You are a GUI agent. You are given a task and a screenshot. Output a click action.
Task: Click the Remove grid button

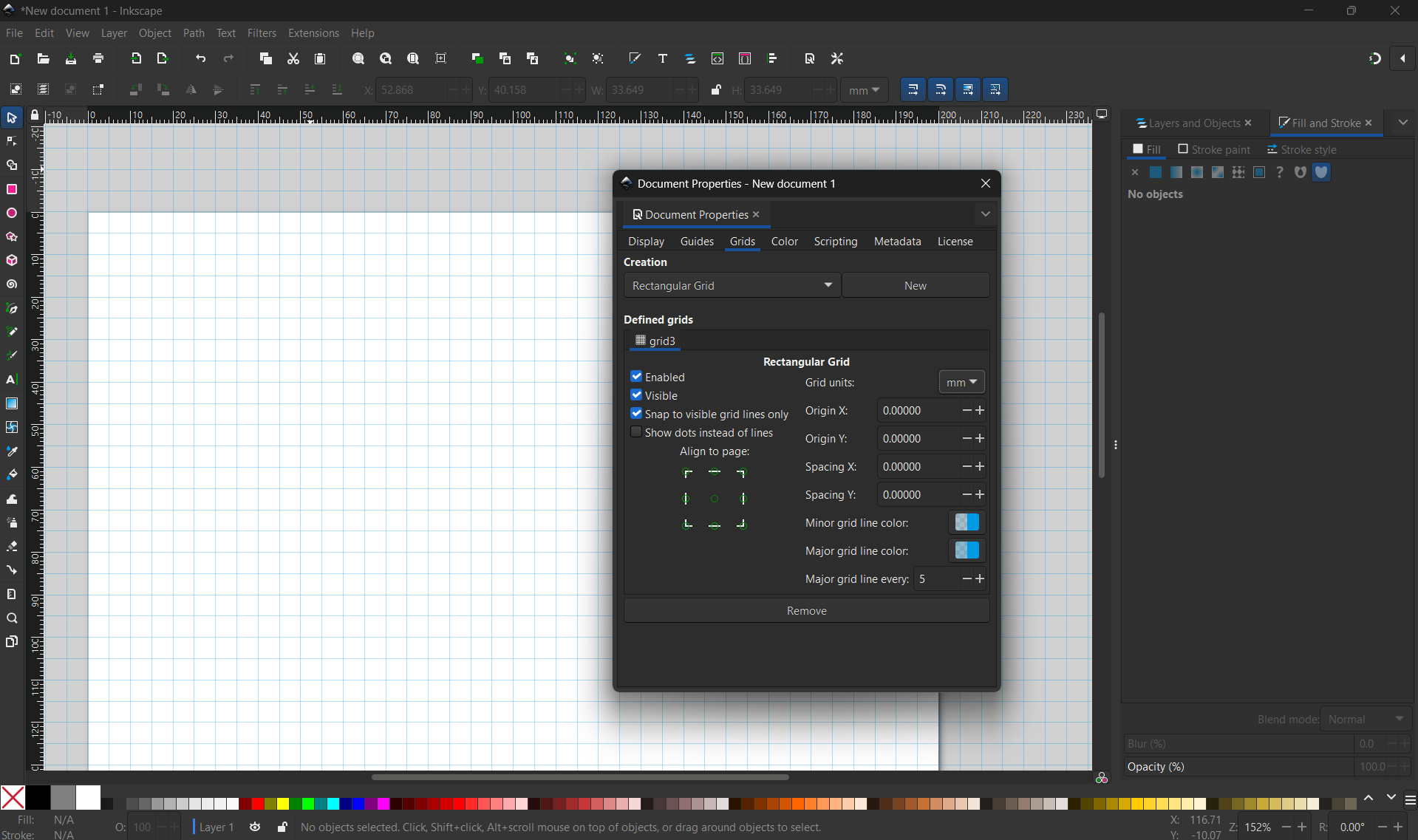click(x=806, y=610)
